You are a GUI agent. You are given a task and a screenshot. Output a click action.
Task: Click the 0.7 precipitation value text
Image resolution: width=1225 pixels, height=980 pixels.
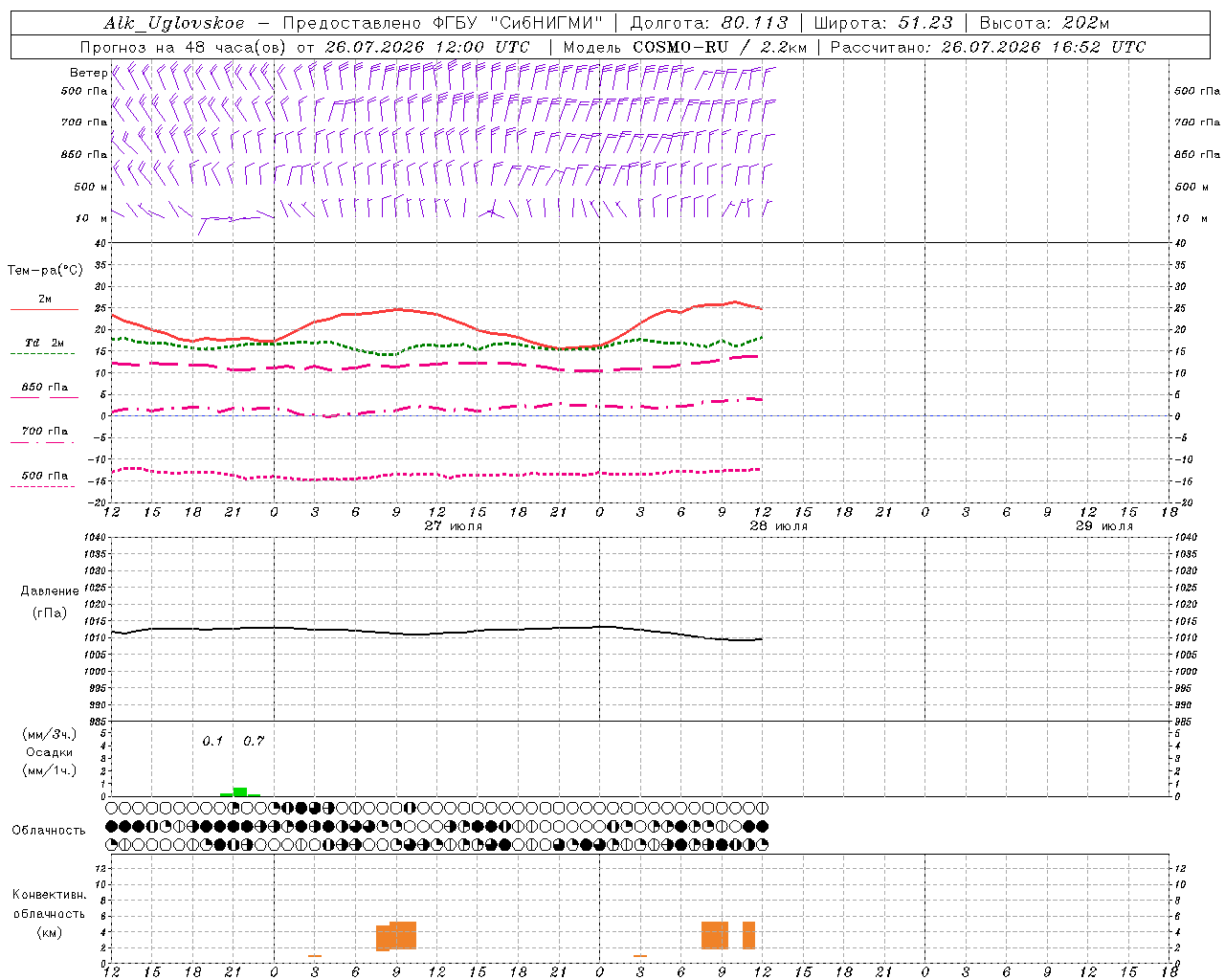click(x=254, y=741)
